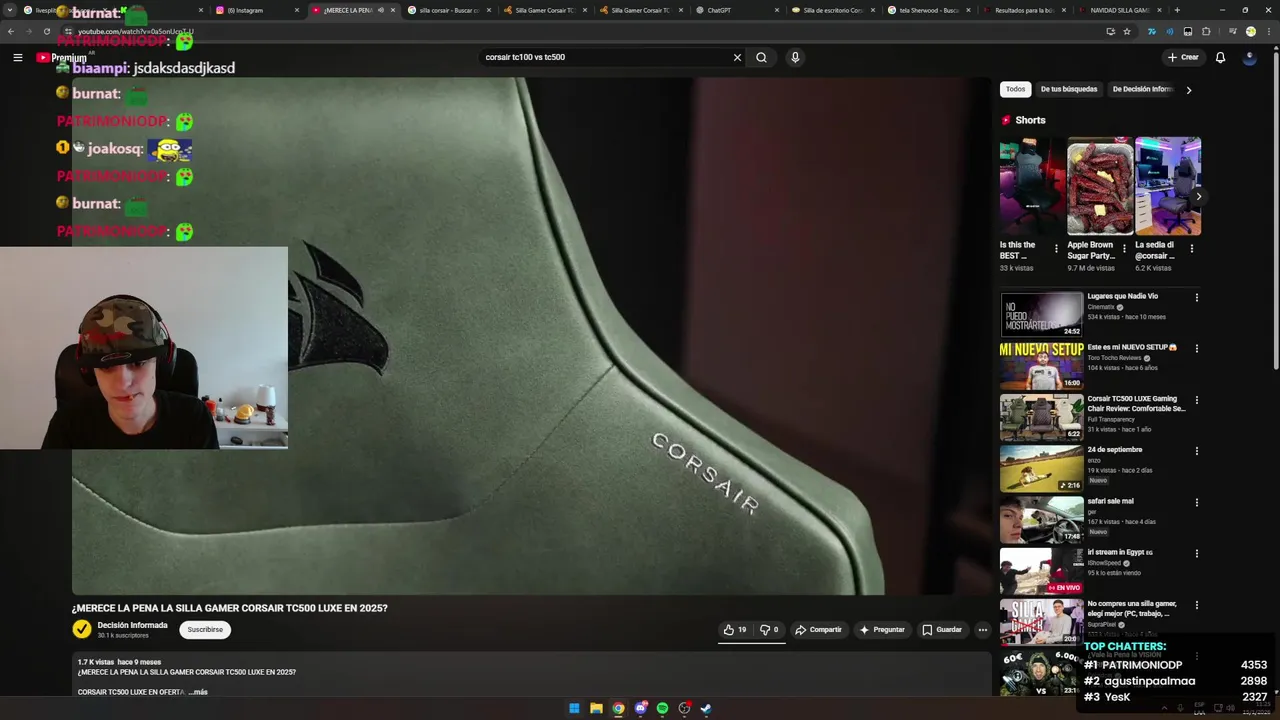
Task: Show more filter chips with right arrow
Action: pos(1188,90)
